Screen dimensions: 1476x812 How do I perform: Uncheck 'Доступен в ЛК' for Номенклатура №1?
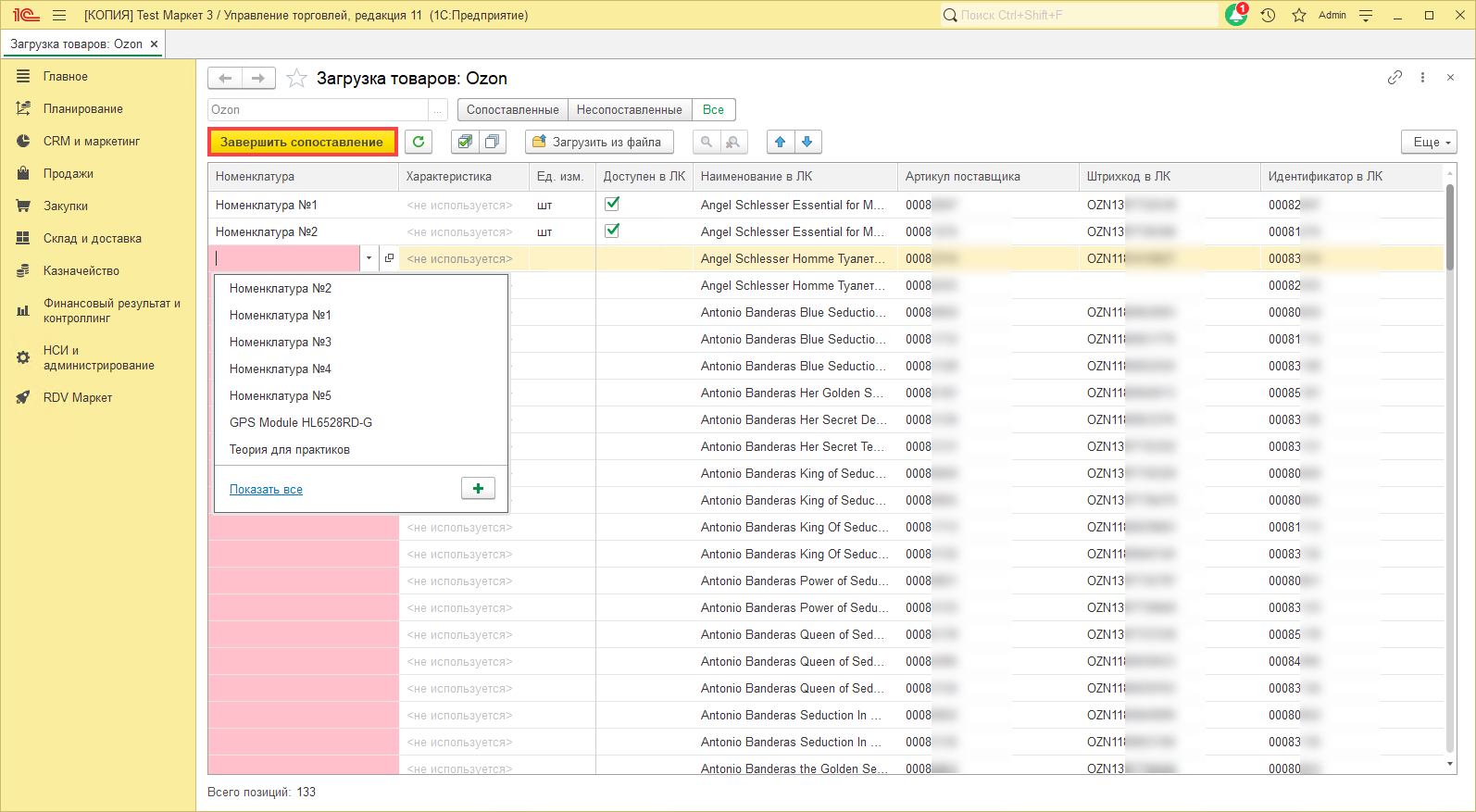[x=612, y=204]
